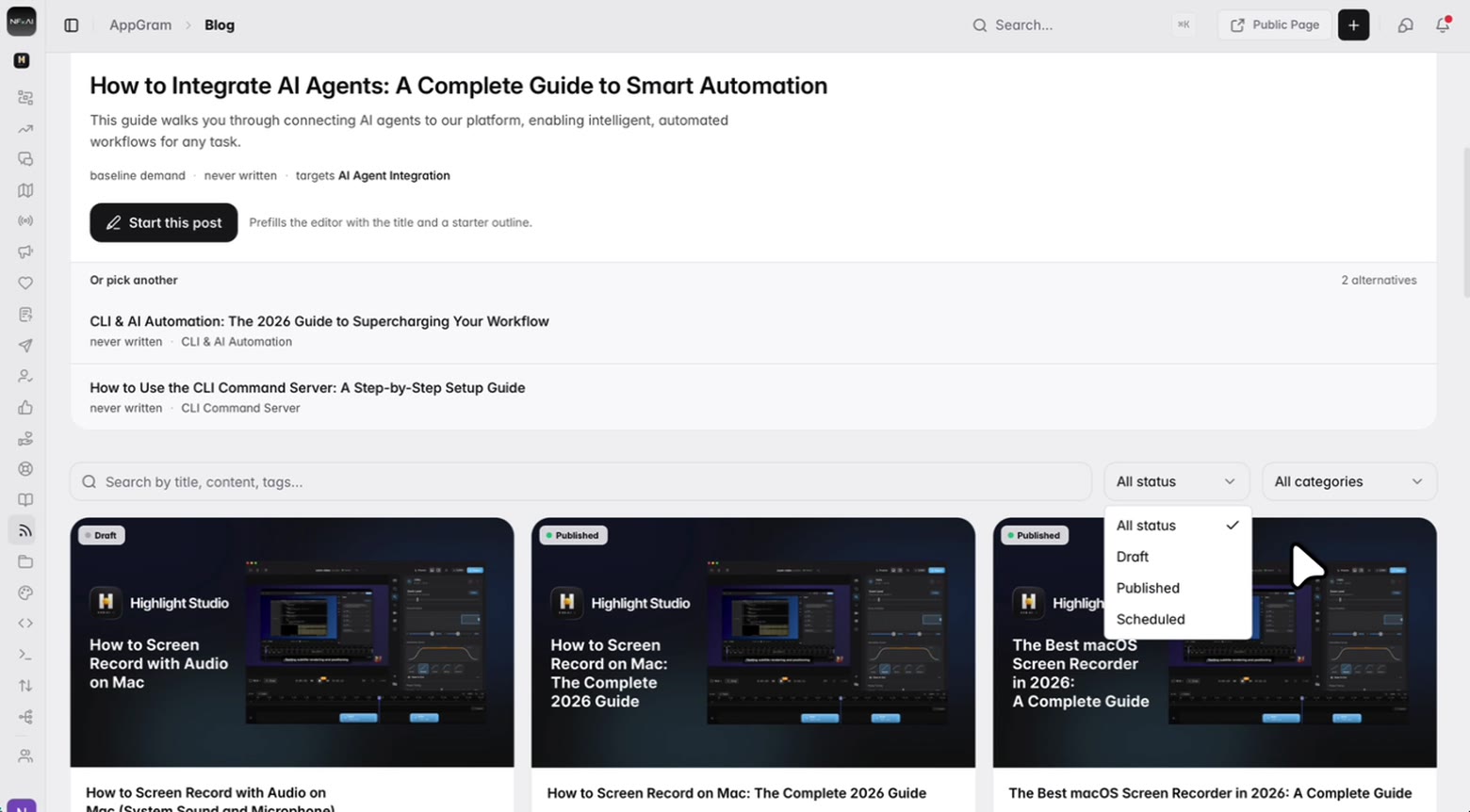Open the roadmap map icon

(x=25, y=190)
